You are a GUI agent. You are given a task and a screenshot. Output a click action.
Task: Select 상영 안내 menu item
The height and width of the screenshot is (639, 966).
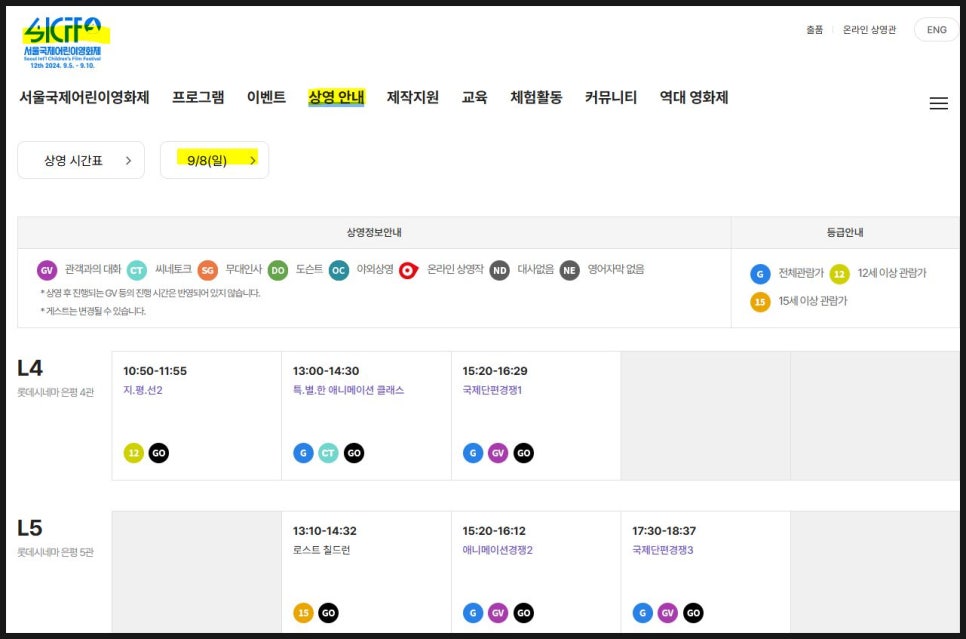click(336, 97)
